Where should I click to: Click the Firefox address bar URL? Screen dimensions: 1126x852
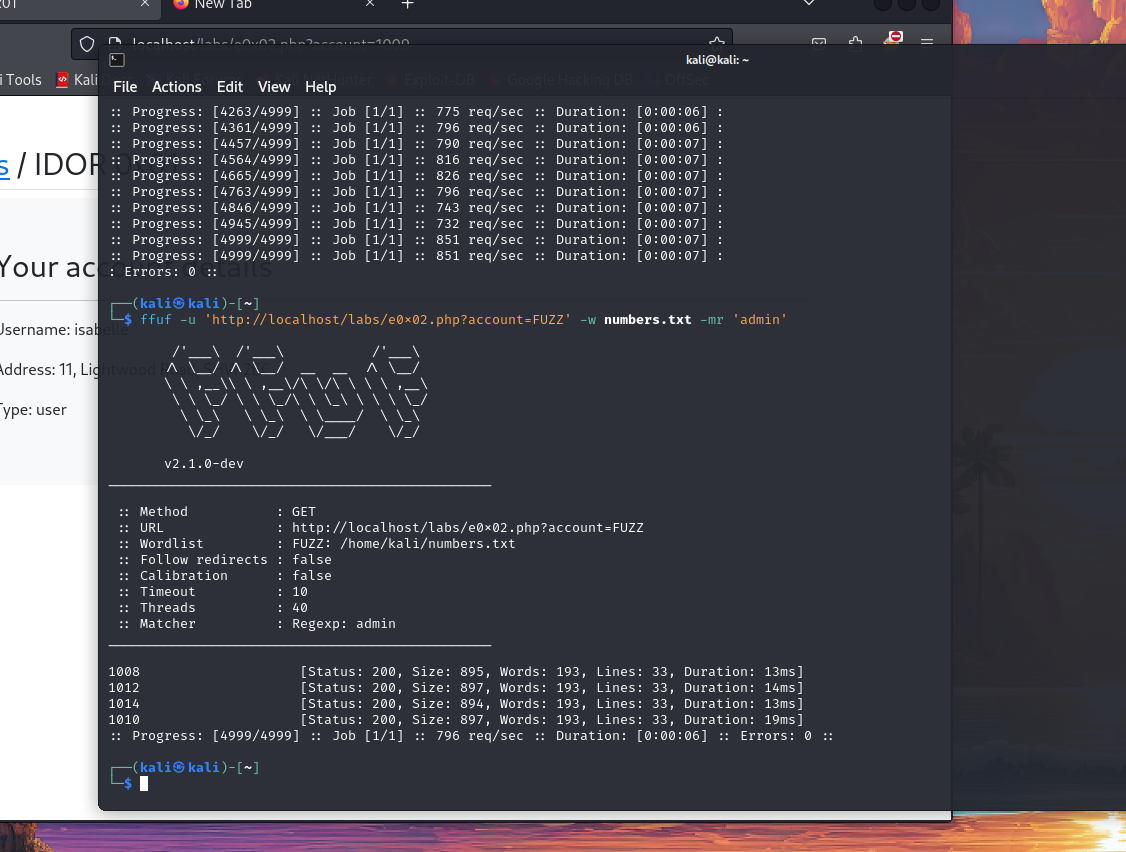(271, 43)
